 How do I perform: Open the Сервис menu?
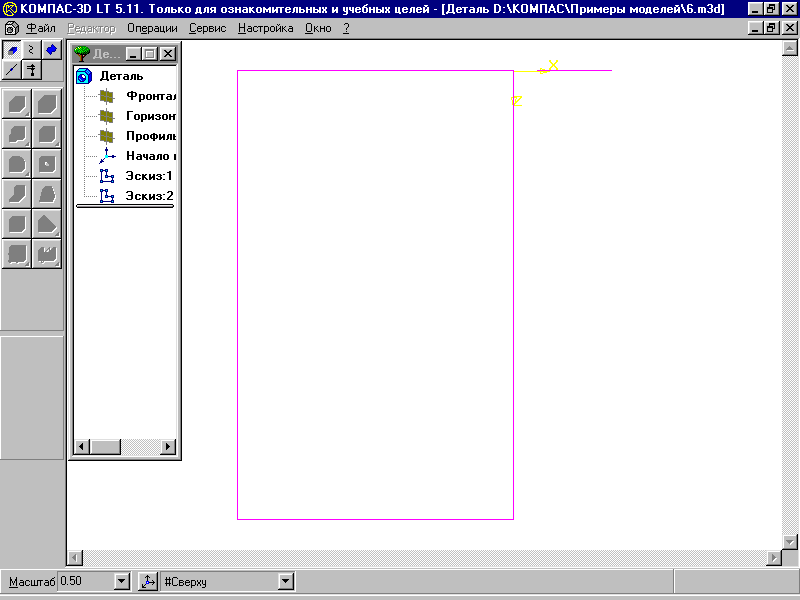pyautogui.click(x=207, y=28)
